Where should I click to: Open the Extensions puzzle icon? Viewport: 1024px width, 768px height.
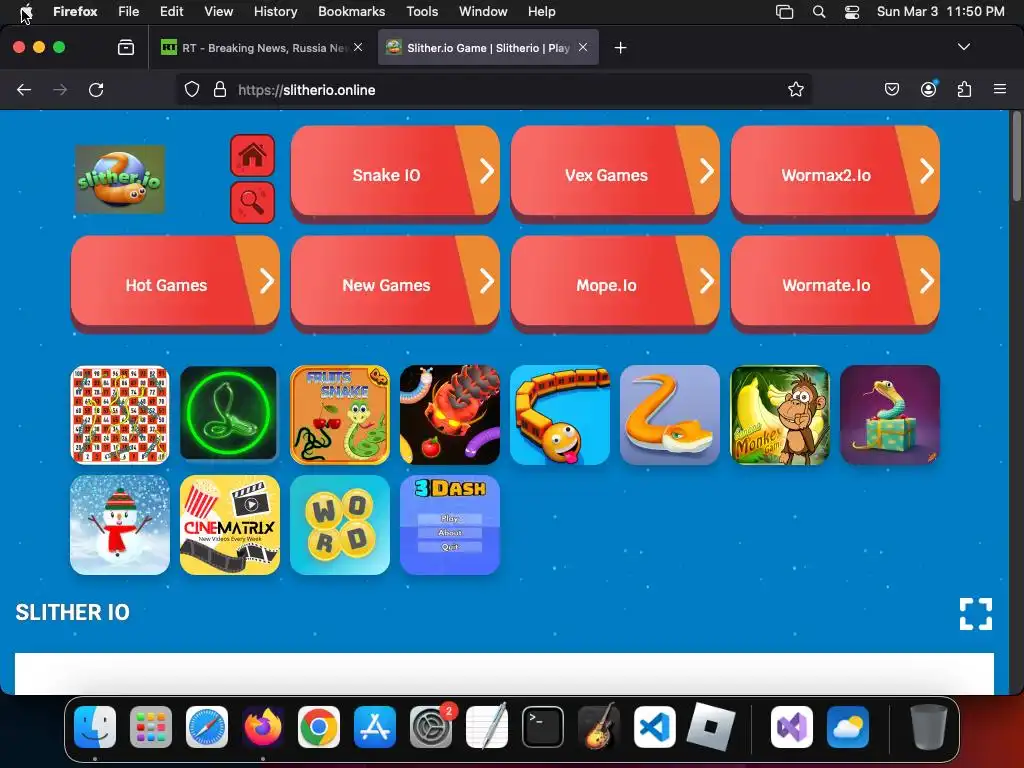pyautogui.click(x=965, y=90)
